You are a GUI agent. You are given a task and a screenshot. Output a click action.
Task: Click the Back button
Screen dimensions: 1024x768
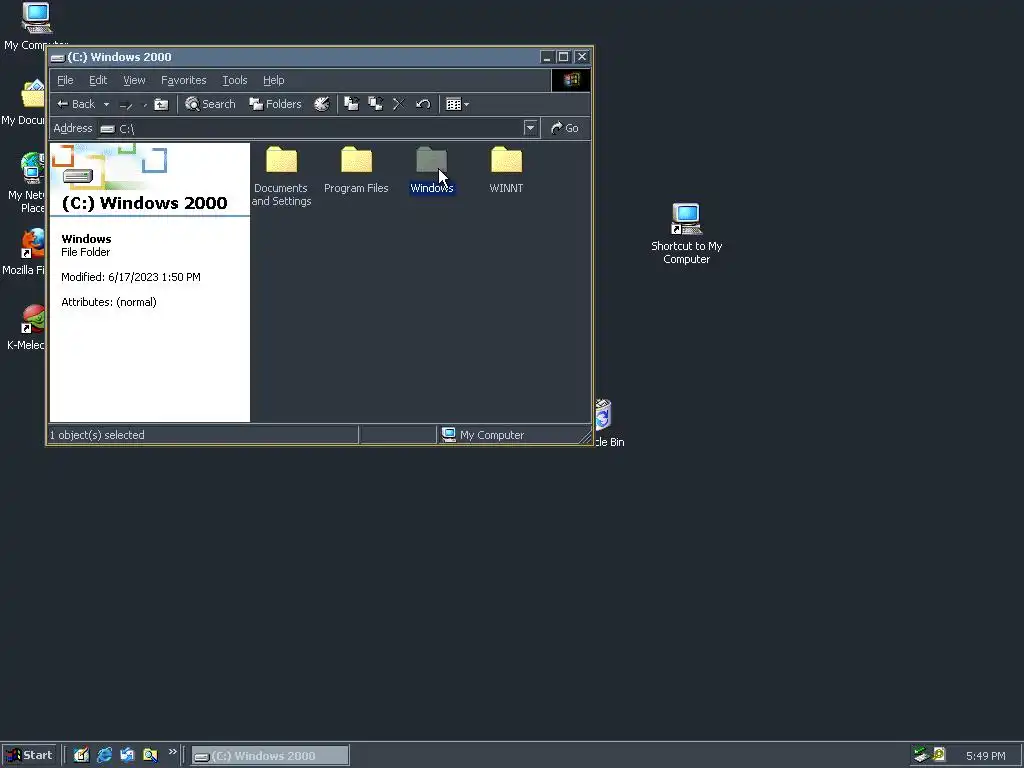76,104
